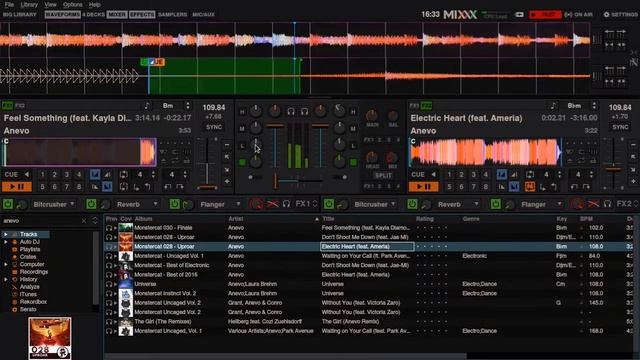Toggle play/pause on the Feel Something deck
Viewport: 640px width, 360px height.
click(17, 187)
